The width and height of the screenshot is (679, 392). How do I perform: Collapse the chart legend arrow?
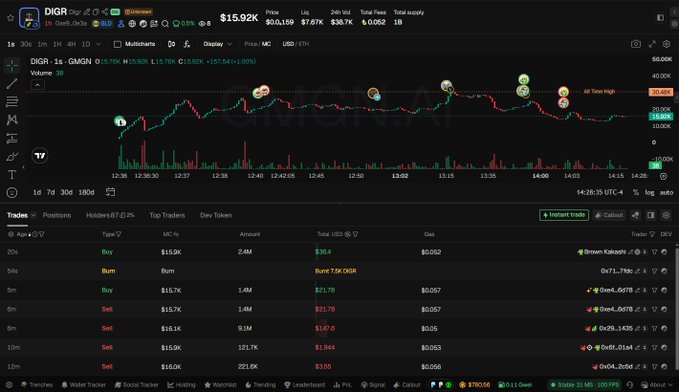tap(37, 85)
